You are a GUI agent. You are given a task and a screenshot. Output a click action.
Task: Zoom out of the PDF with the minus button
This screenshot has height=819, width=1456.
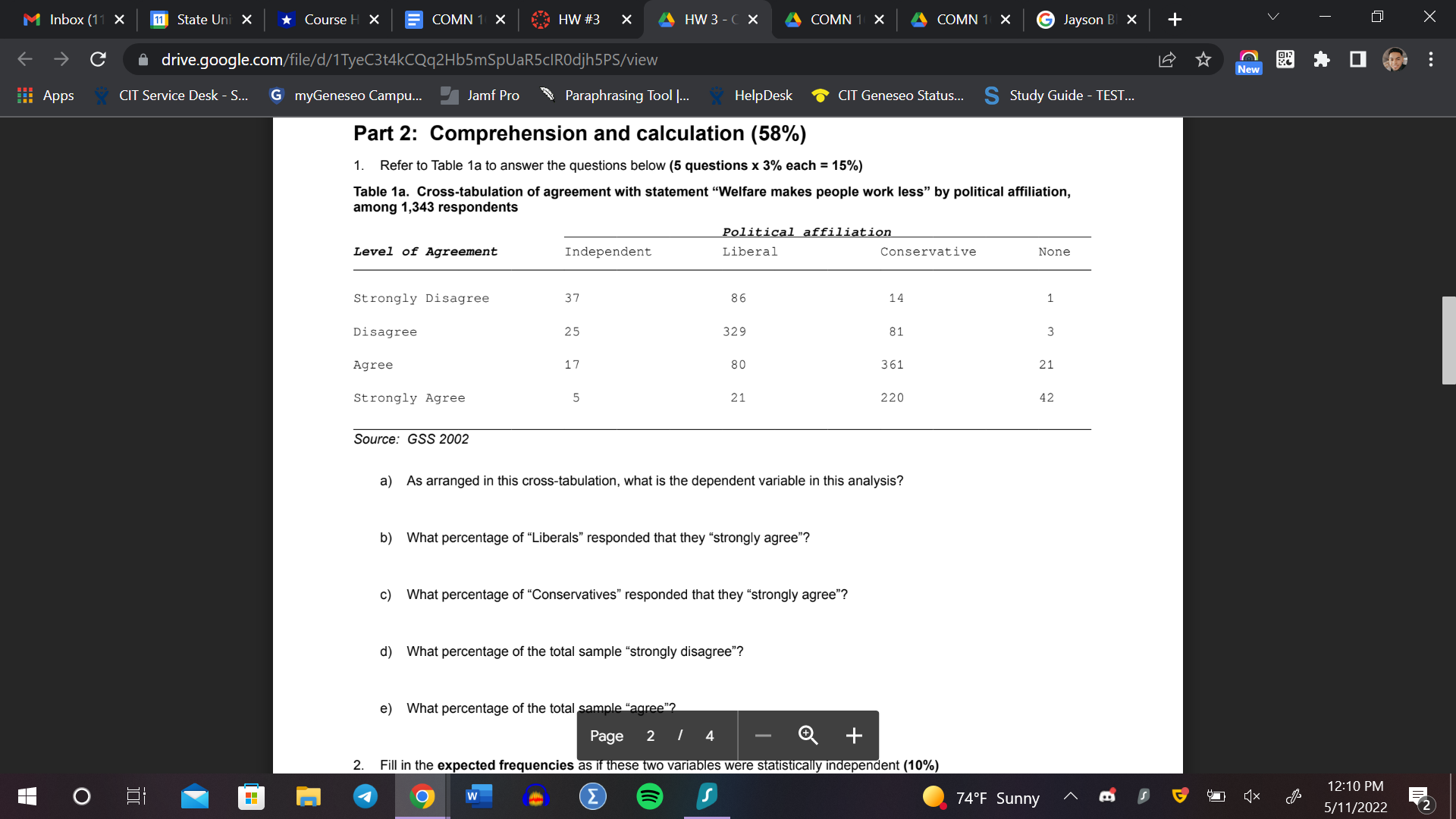(x=762, y=735)
